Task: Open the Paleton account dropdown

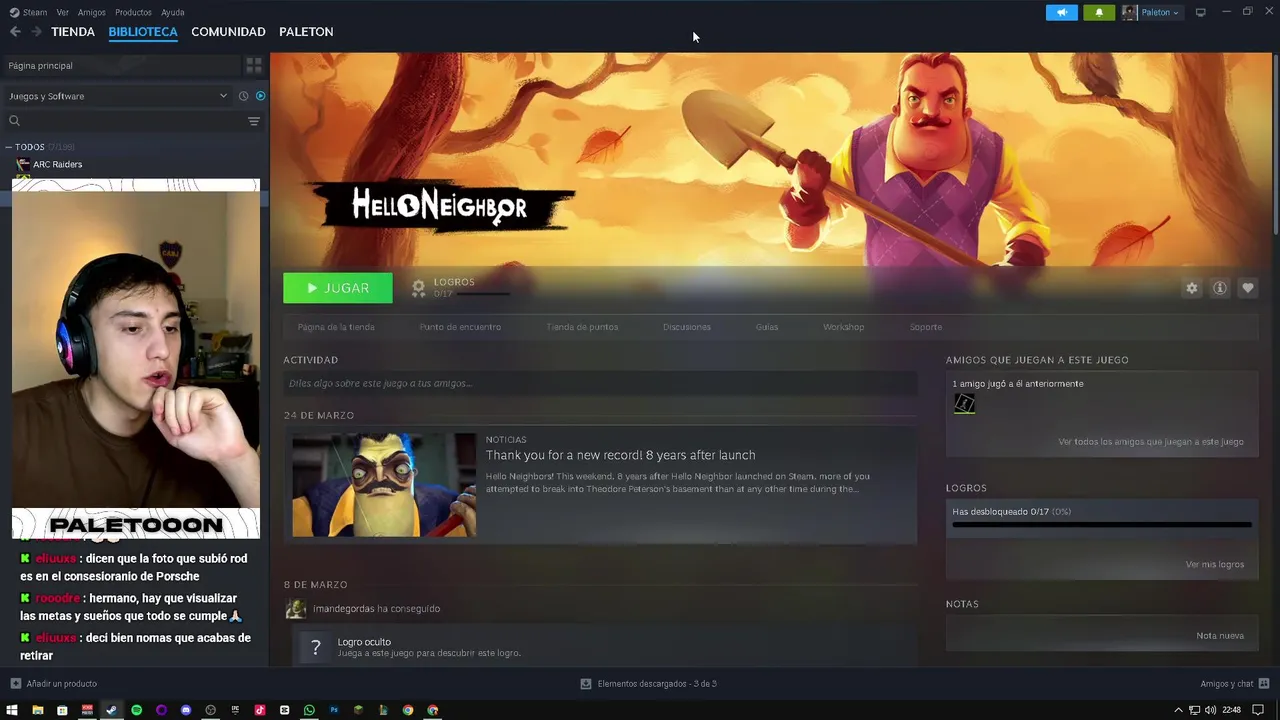Action: coord(1151,12)
